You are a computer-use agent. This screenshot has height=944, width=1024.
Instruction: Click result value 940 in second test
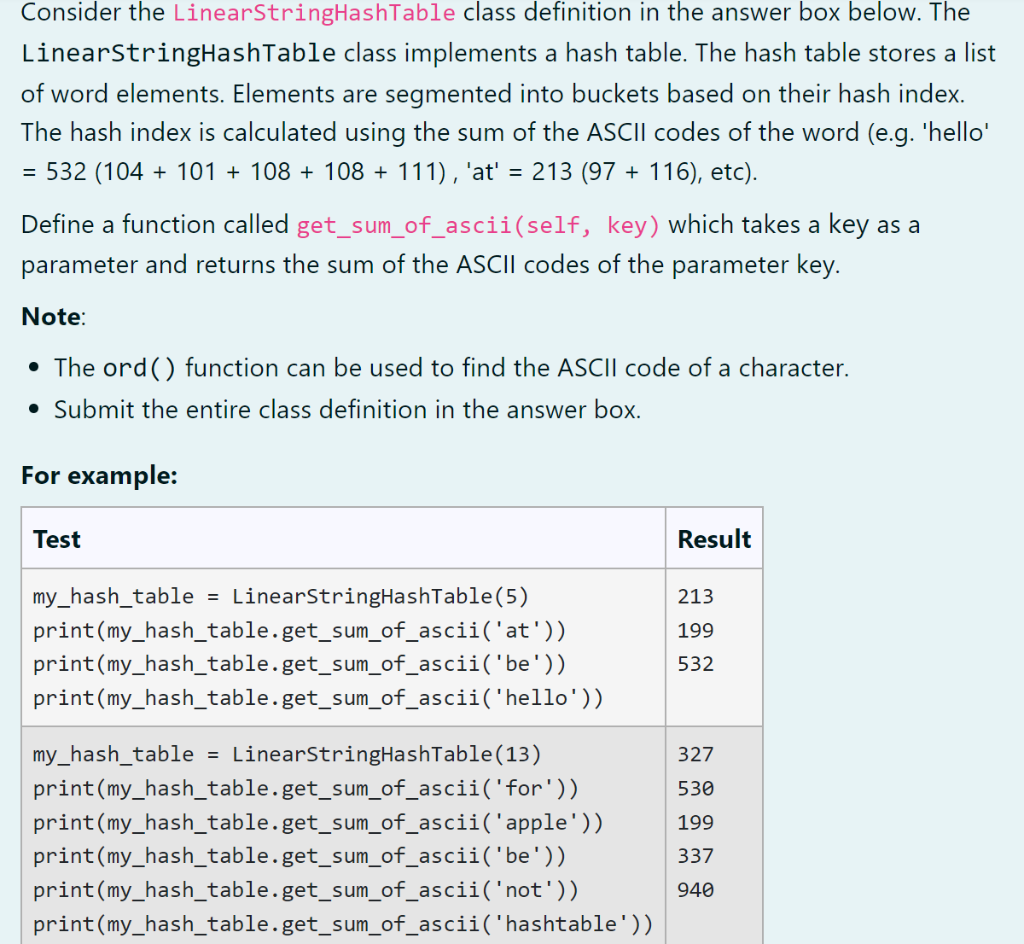point(693,889)
